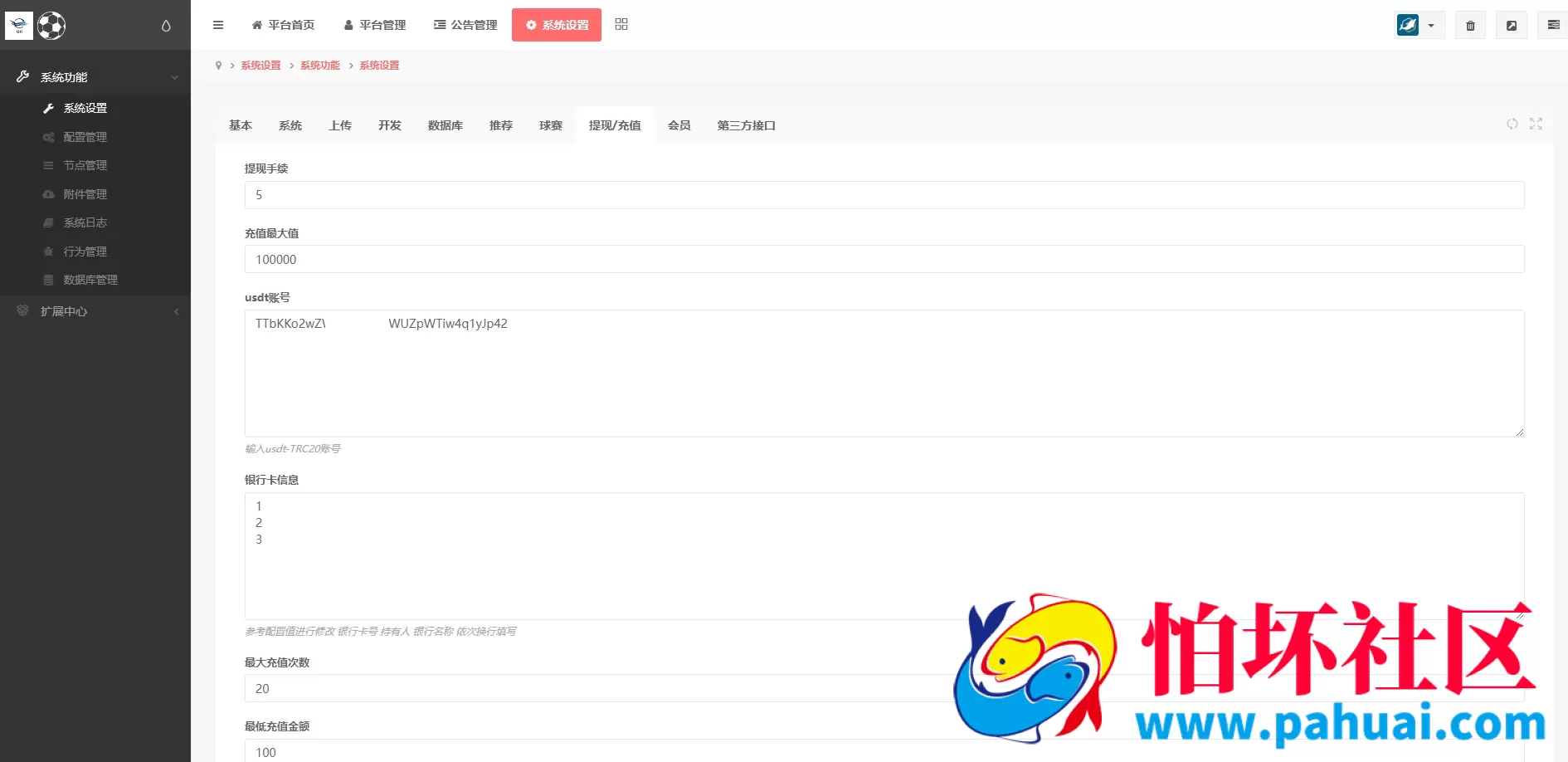Click the 行为管理 bug icon
The height and width of the screenshot is (762, 1568).
[48, 252]
